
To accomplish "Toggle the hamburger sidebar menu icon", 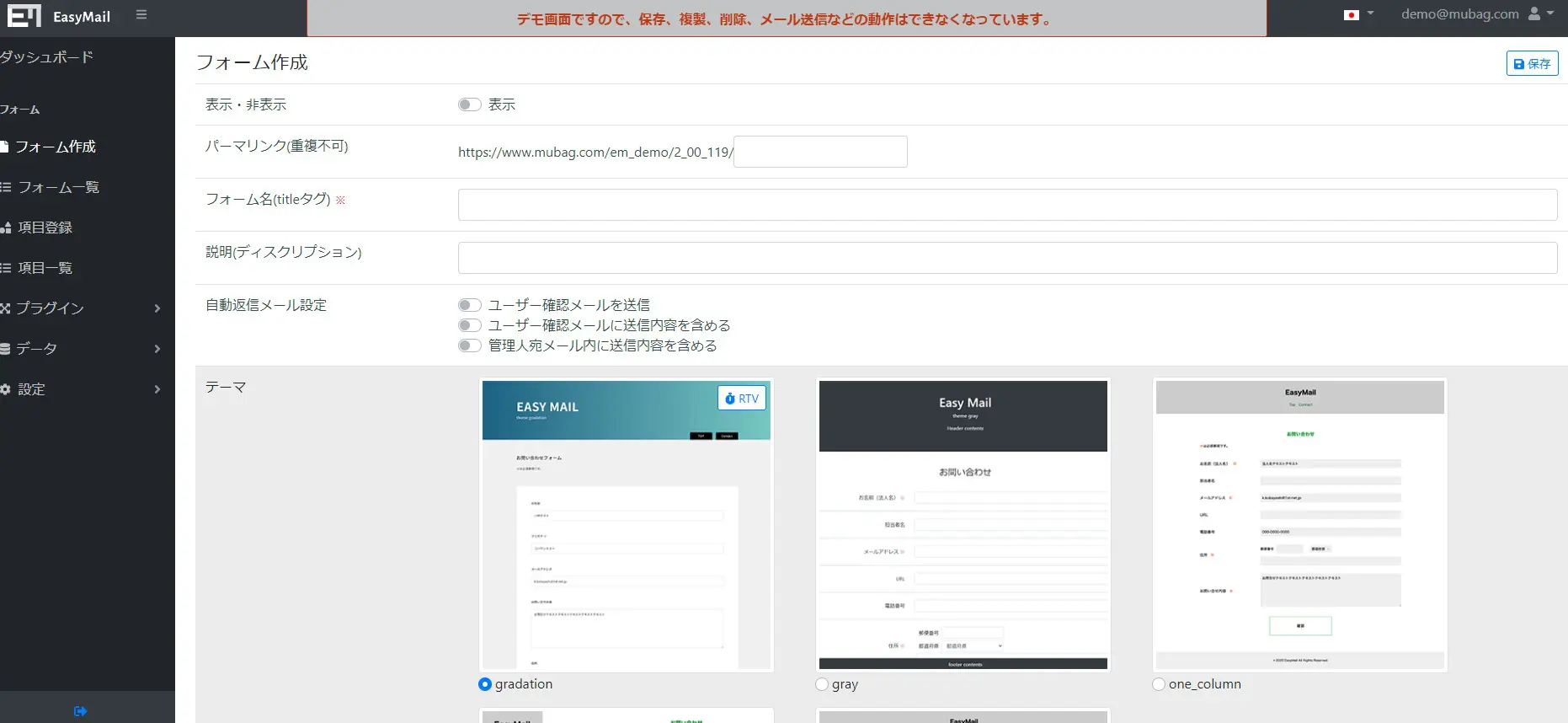I will (141, 15).
